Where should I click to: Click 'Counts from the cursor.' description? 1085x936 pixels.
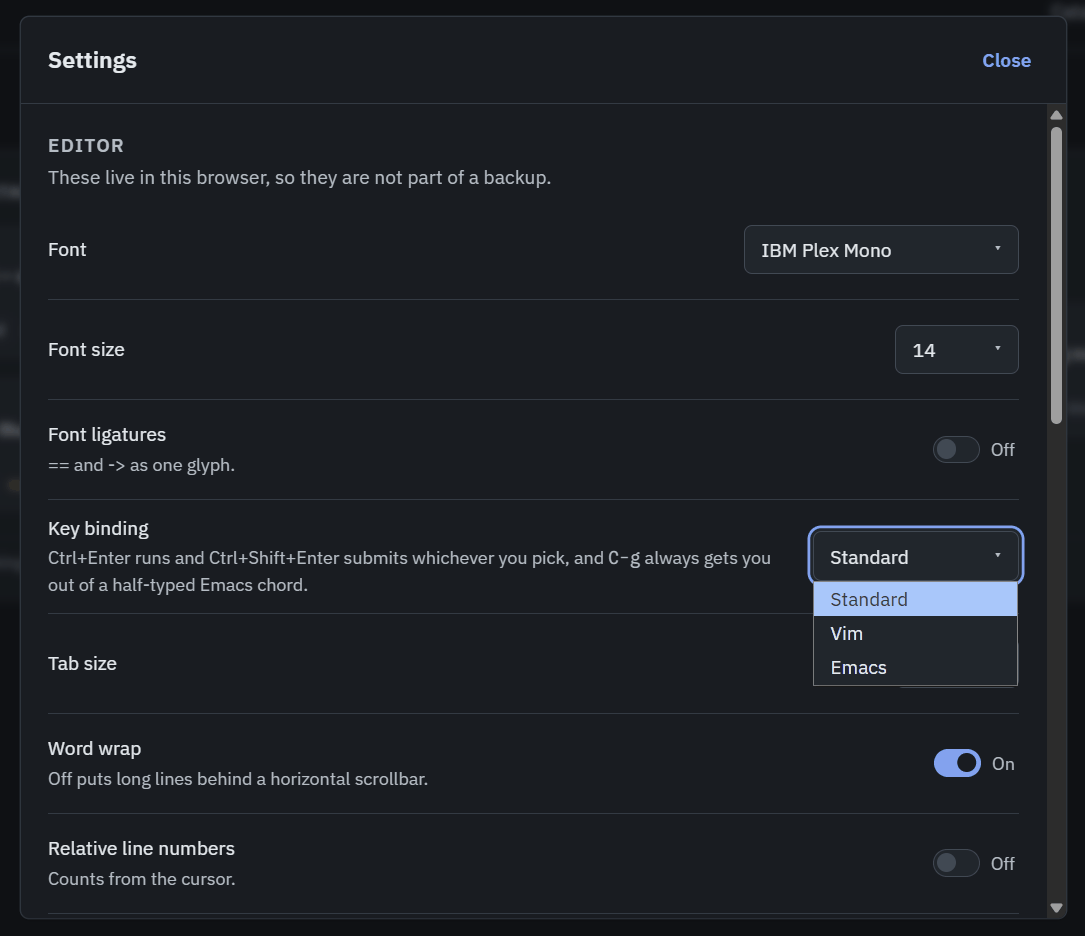click(x=142, y=879)
